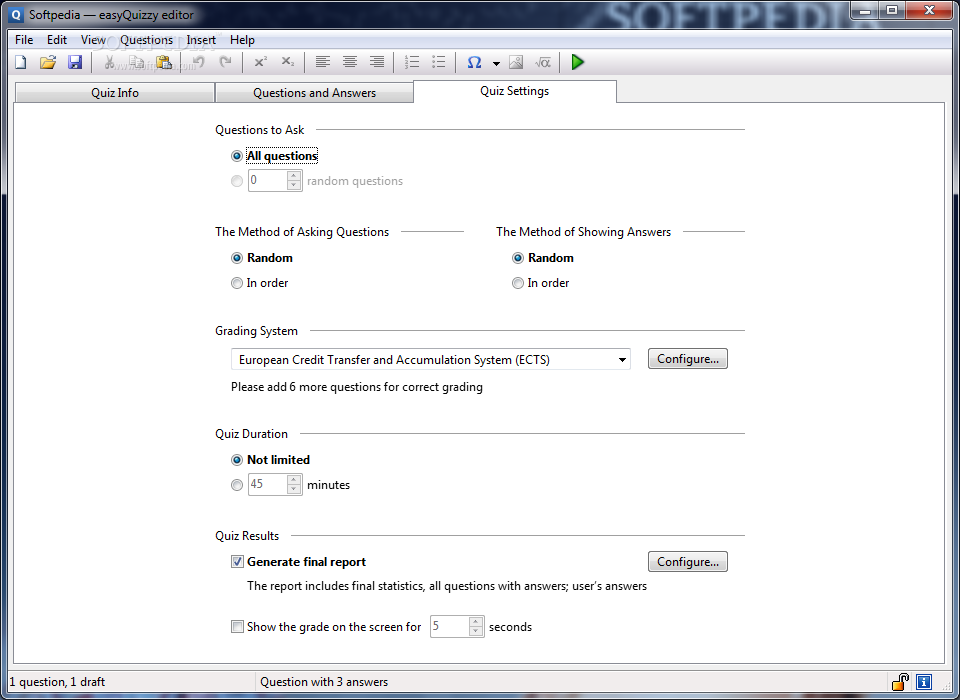
Task: Insert formula square root icon
Action: click(x=542, y=62)
